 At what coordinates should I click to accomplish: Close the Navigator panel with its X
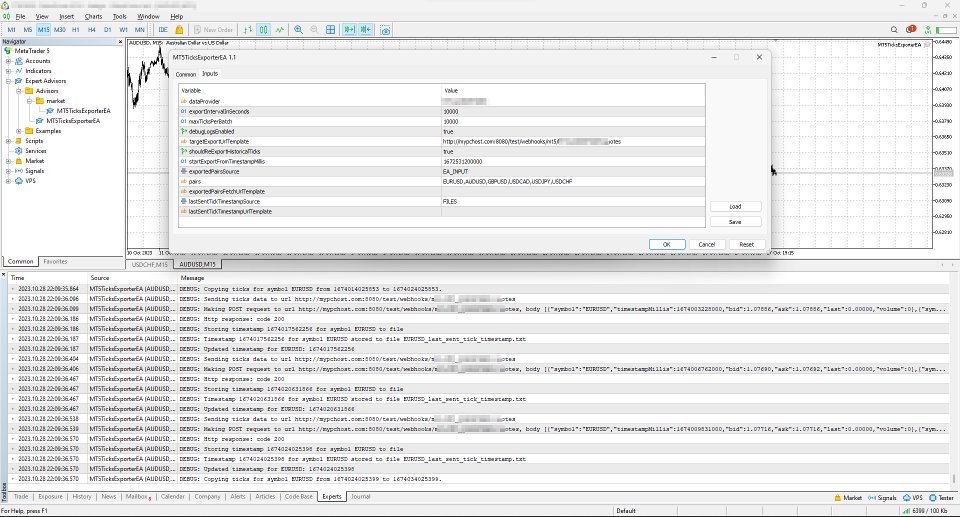point(120,42)
